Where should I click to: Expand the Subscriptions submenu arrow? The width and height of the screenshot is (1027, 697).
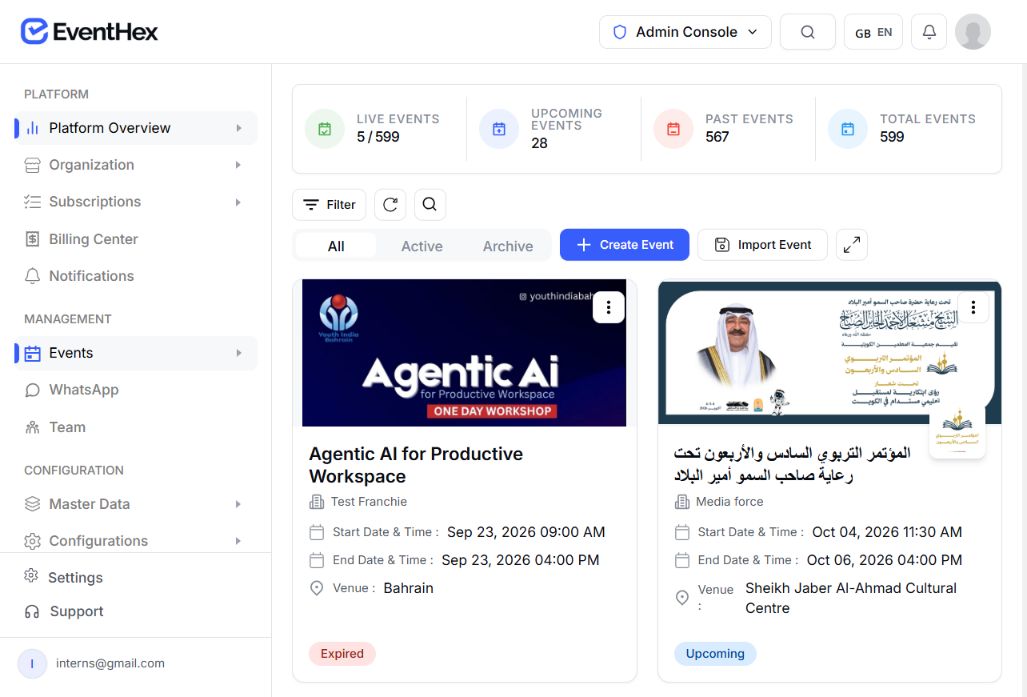point(238,202)
